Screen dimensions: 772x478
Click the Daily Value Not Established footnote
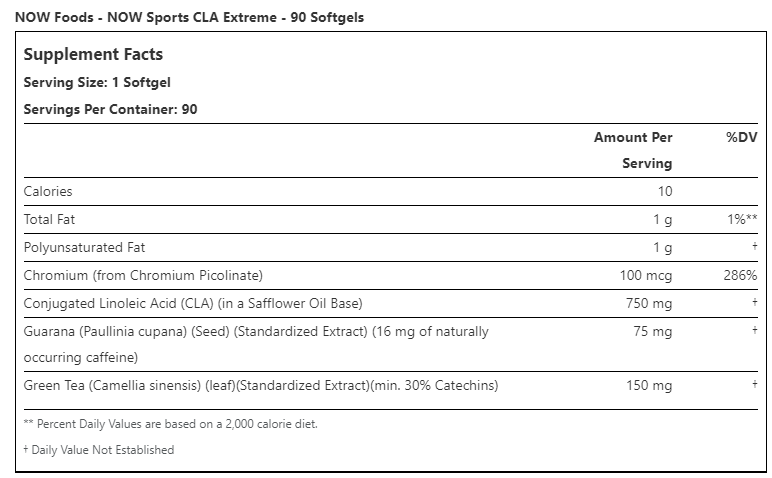point(98,450)
